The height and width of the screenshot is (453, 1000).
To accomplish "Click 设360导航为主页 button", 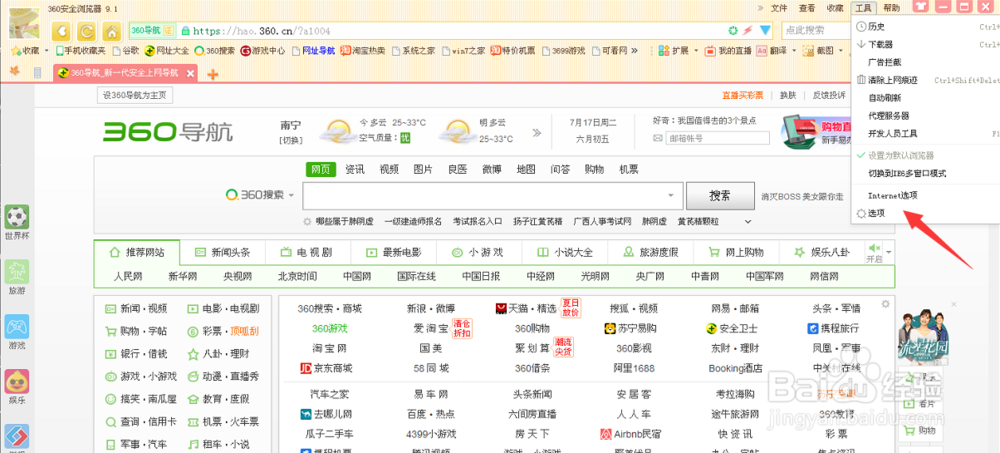I will coord(135,96).
